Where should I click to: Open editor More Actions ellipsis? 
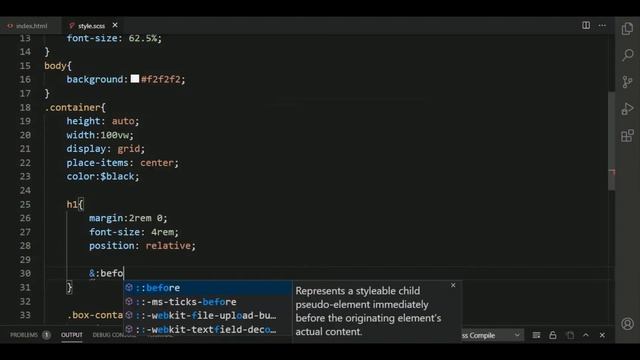pos(602,25)
